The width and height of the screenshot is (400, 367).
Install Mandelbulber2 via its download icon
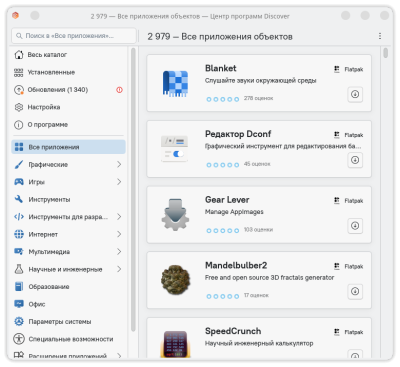tap(355, 291)
